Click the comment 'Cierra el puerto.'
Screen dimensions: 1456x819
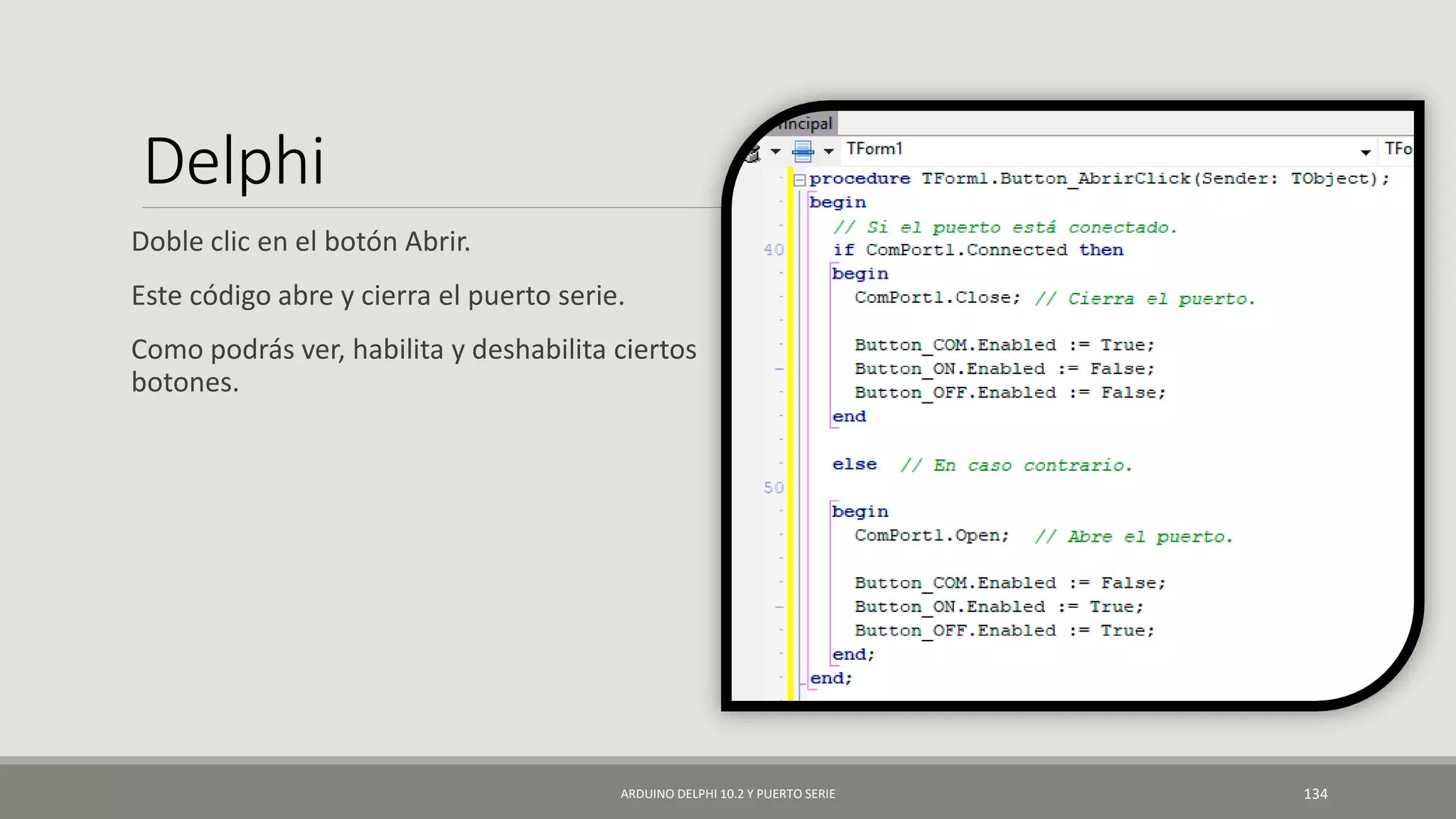[x=1145, y=299]
